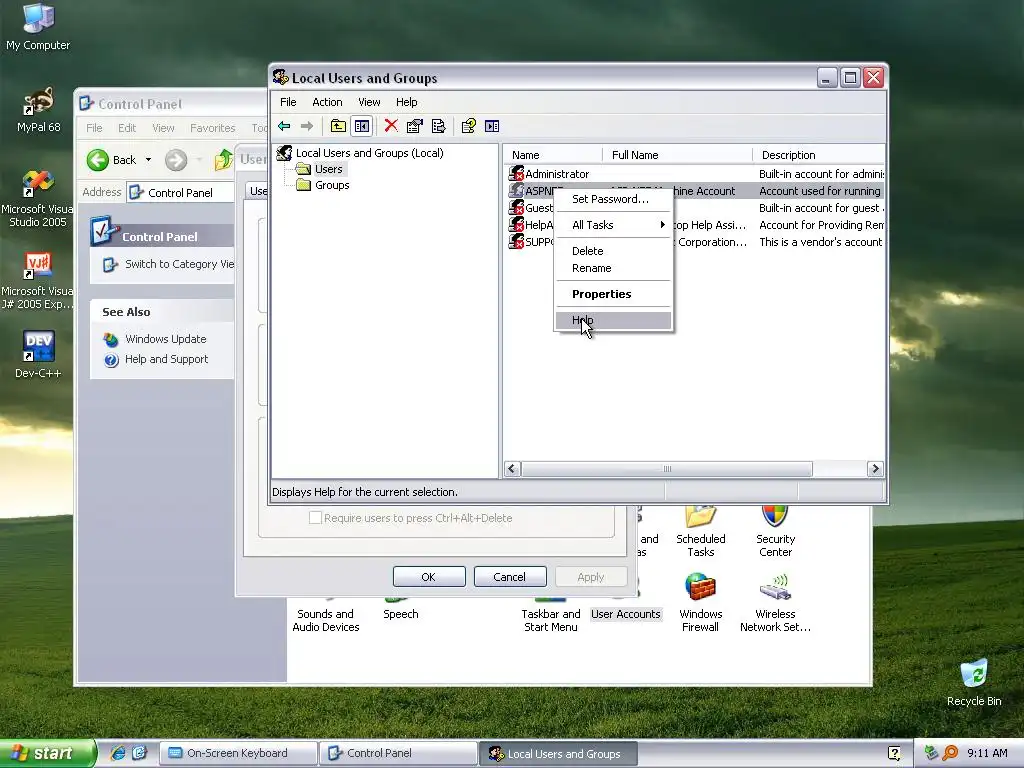1024x768 pixels.
Task: Click the Export List toolbar icon
Action: [439, 126]
